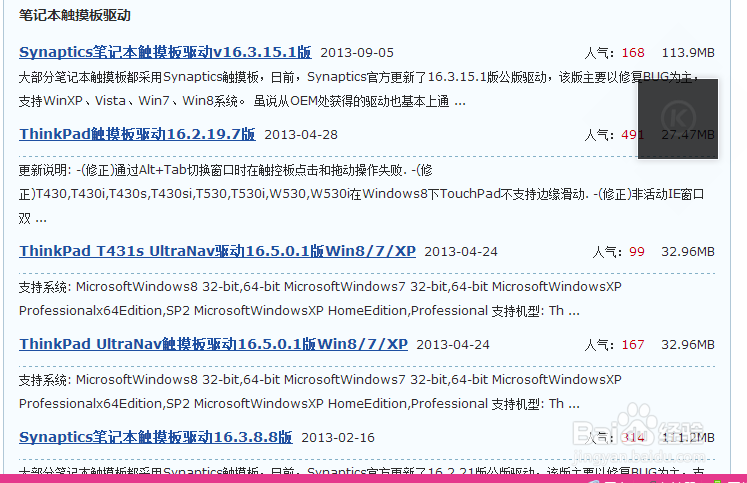
Task: Open ThinkPad T431s UltraNav驱动16.5.0.1版 link
Action: (x=217, y=251)
